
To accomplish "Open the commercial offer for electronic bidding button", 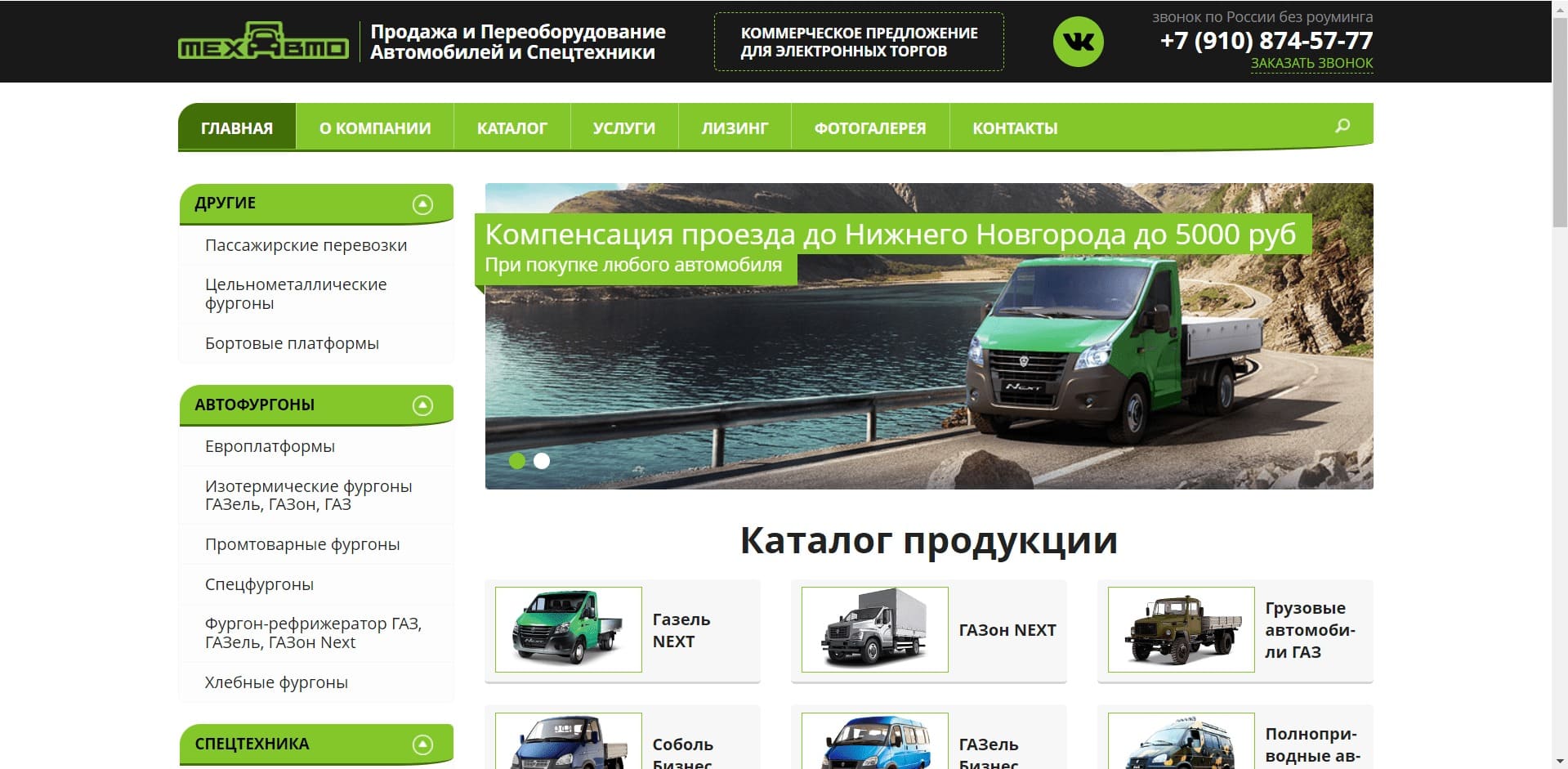I will click(859, 42).
